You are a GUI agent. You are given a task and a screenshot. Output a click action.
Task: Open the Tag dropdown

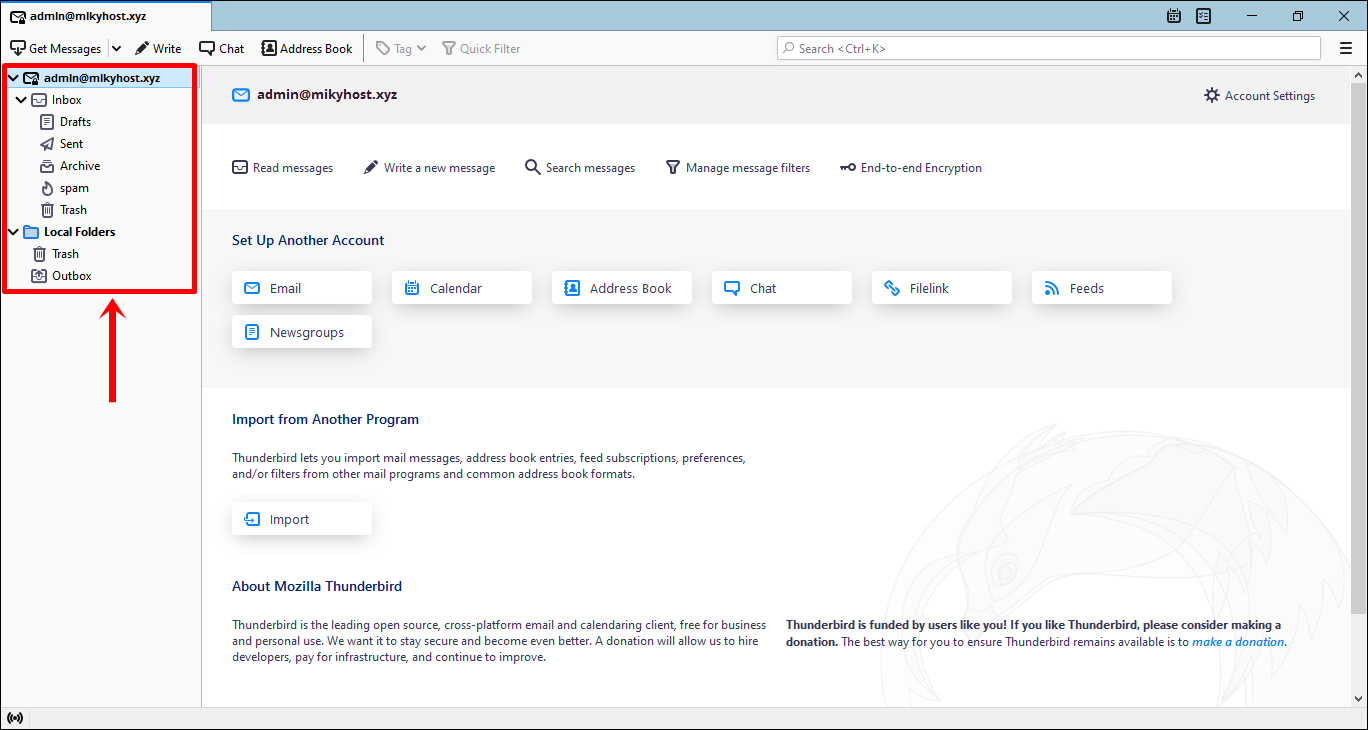[x=401, y=48]
